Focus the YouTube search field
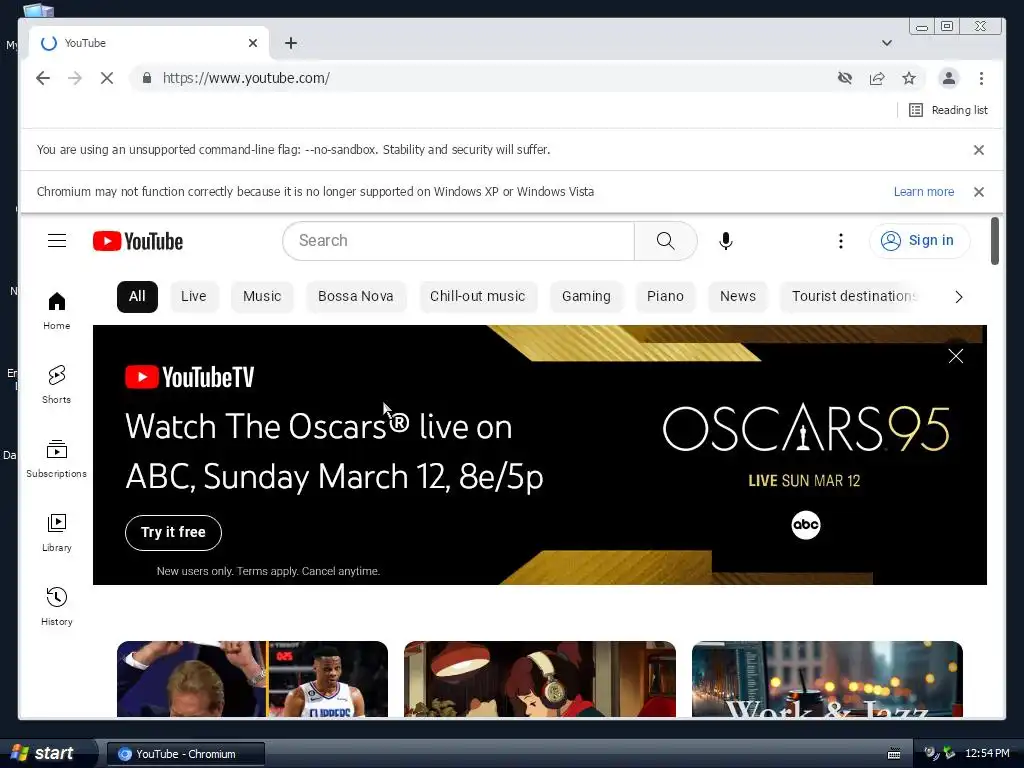 click(x=458, y=241)
